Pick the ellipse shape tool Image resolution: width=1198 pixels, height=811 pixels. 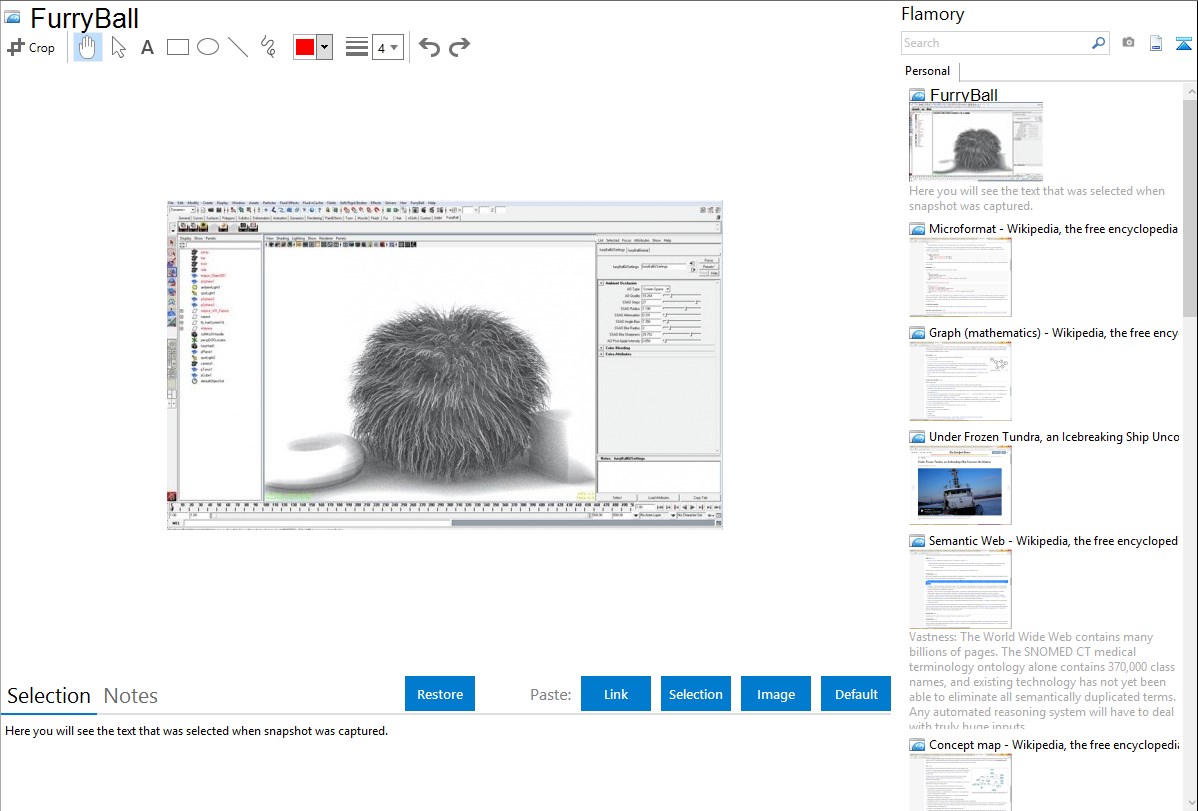click(208, 47)
